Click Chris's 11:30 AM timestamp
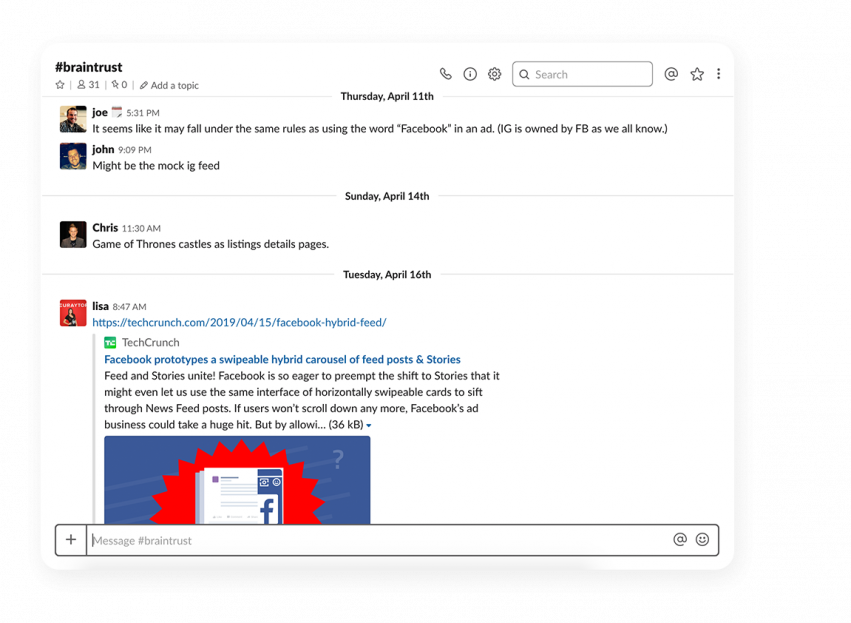The image size is (851, 623). coord(141,228)
